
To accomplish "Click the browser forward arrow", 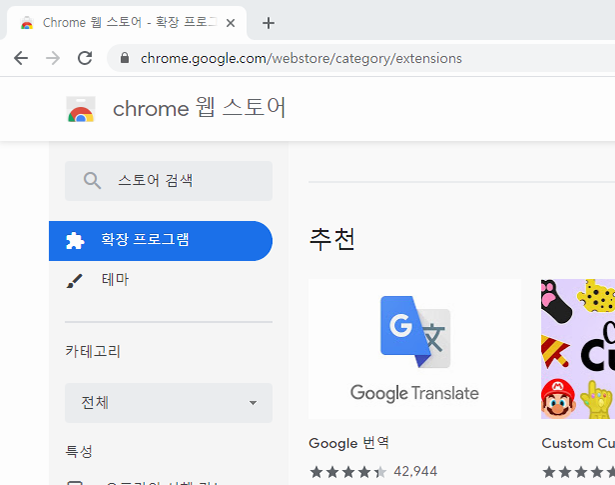I will (53, 58).
